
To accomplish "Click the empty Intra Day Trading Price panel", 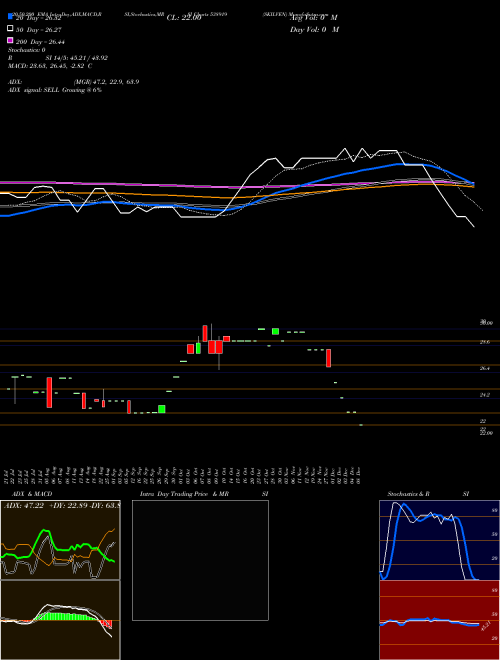I will coord(200,560).
